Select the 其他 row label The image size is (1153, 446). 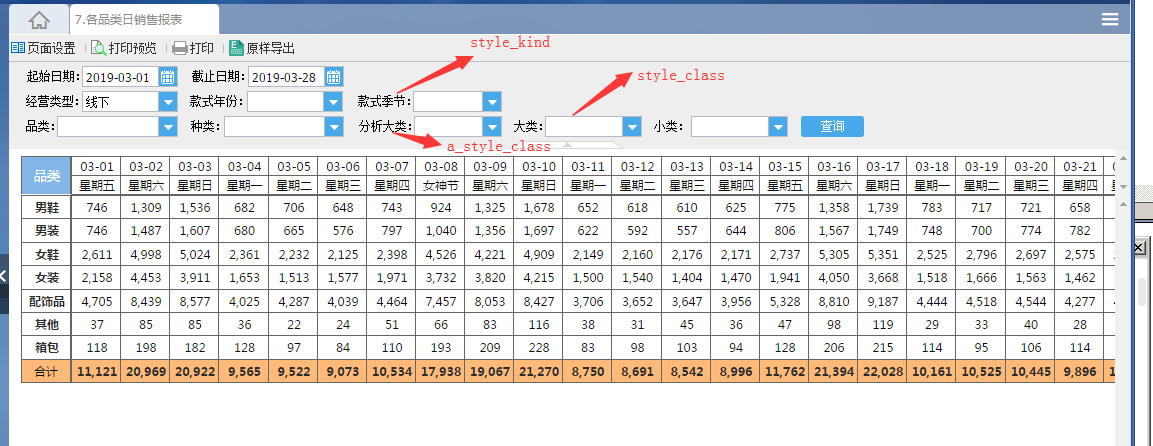click(46, 325)
